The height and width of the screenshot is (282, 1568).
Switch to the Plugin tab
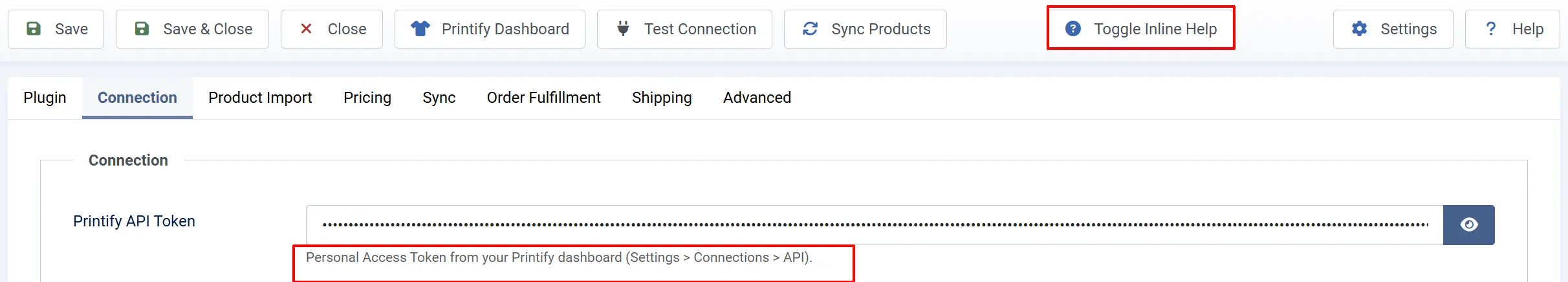click(x=45, y=98)
